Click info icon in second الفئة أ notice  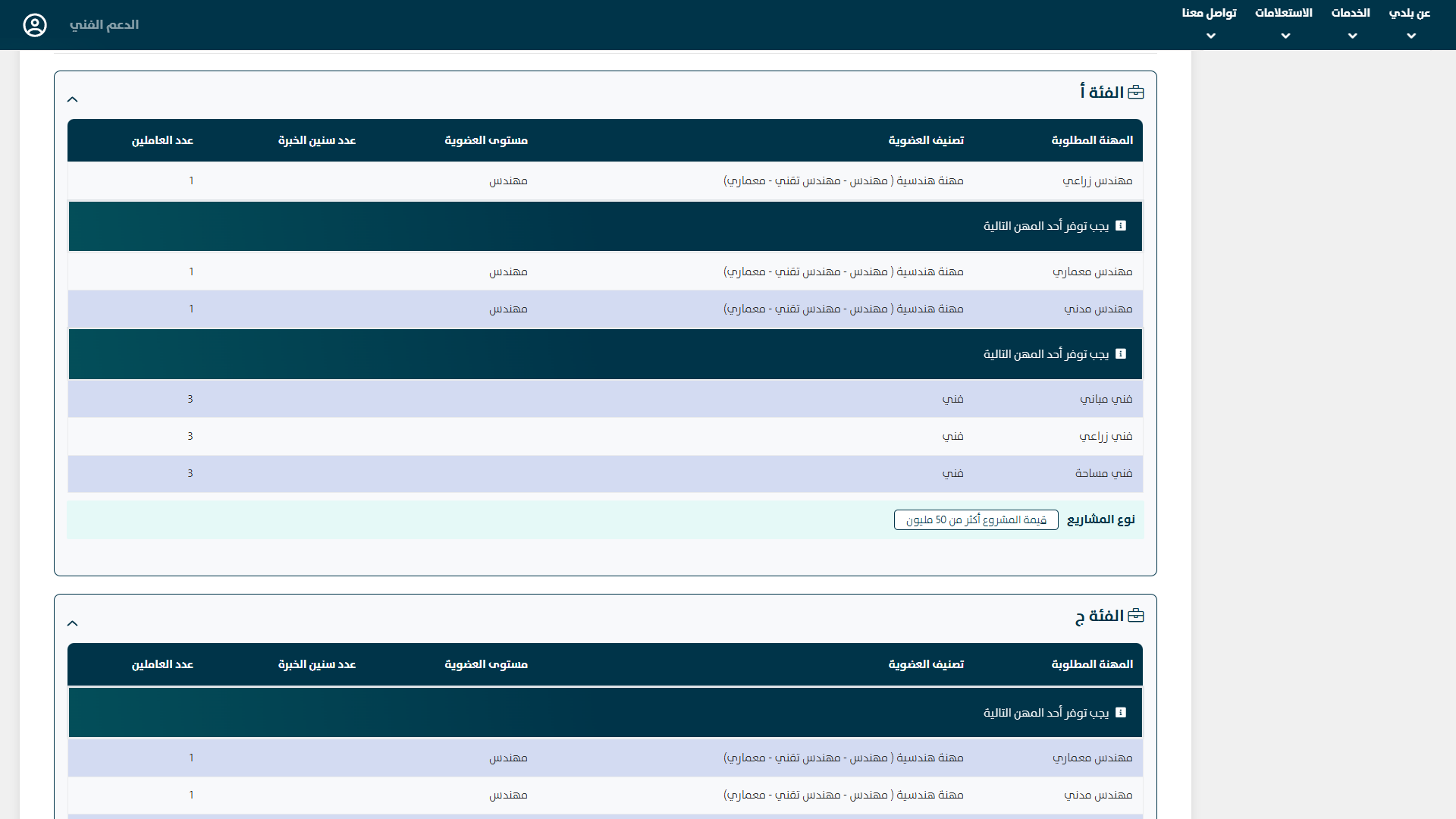point(1121,354)
